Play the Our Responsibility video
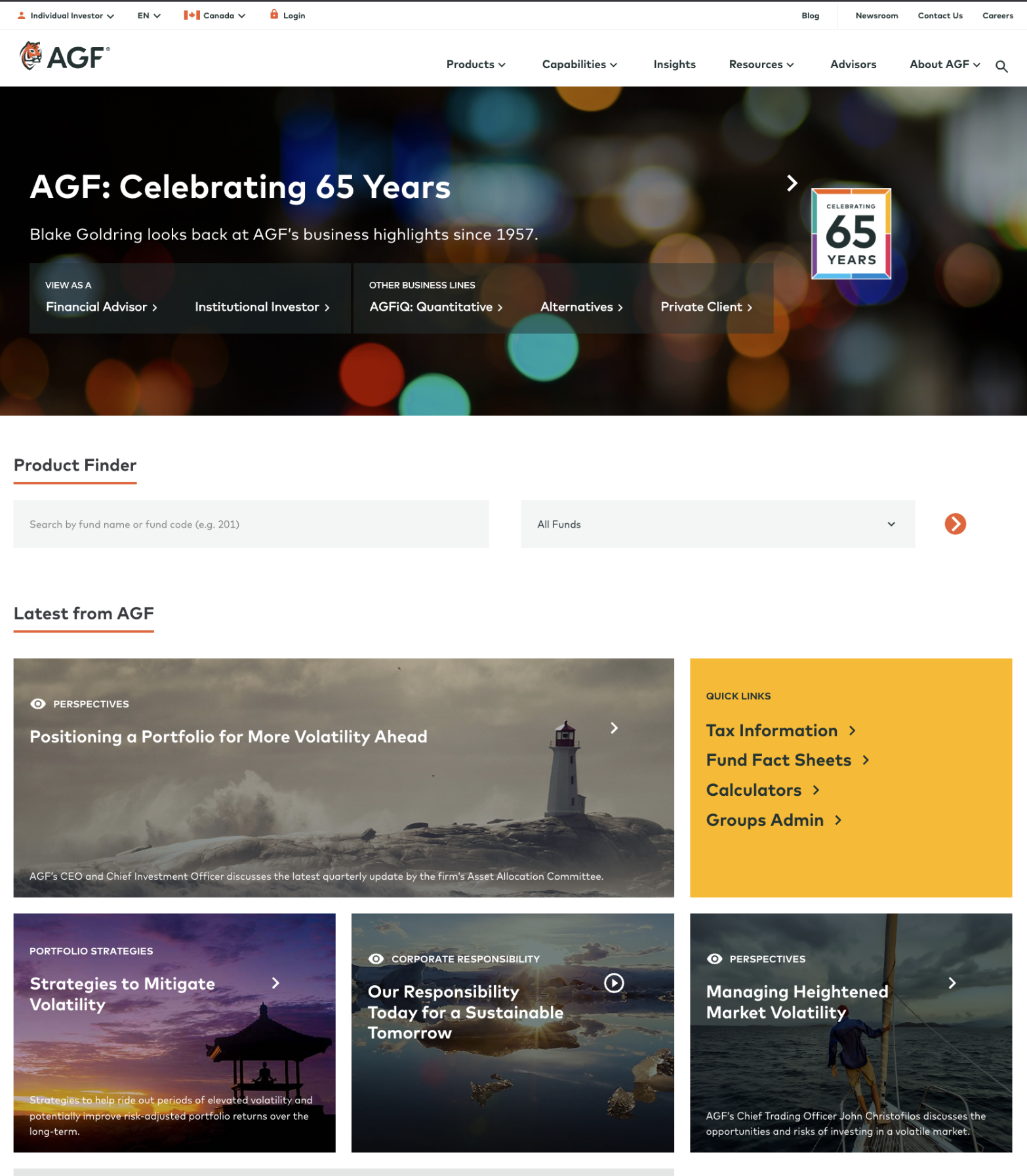Image resolution: width=1027 pixels, height=1176 pixels. [x=614, y=983]
